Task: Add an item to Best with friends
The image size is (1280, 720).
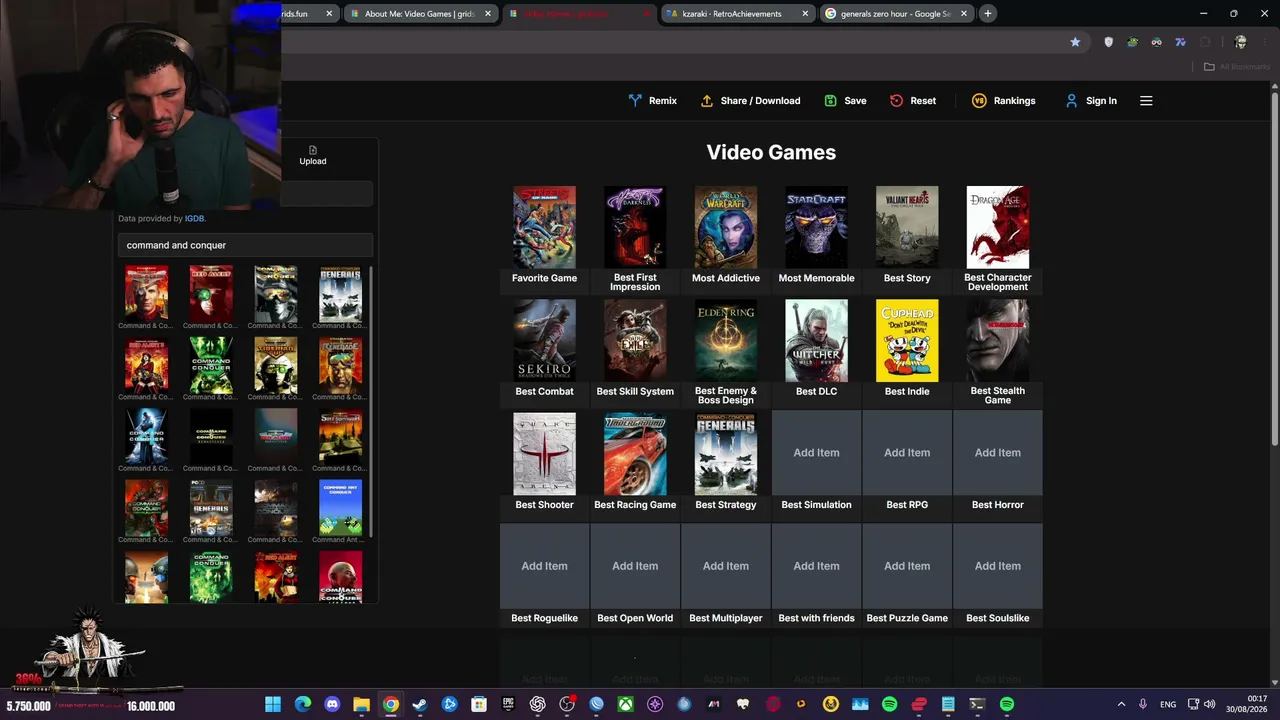Action: pyautogui.click(x=816, y=566)
